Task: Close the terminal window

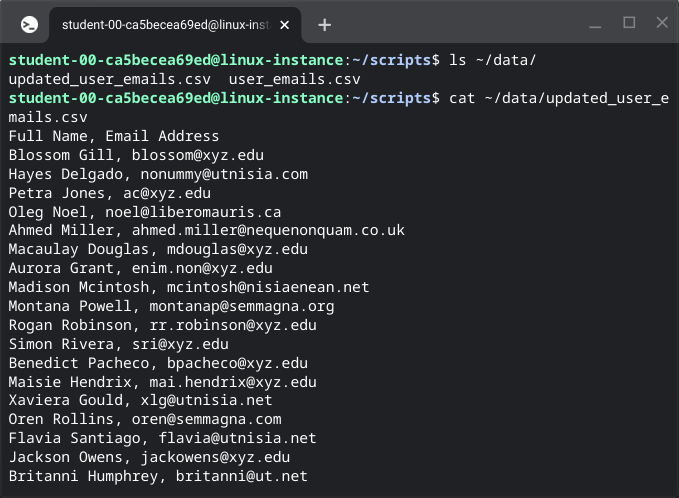Action: pyautogui.click(x=662, y=23)
